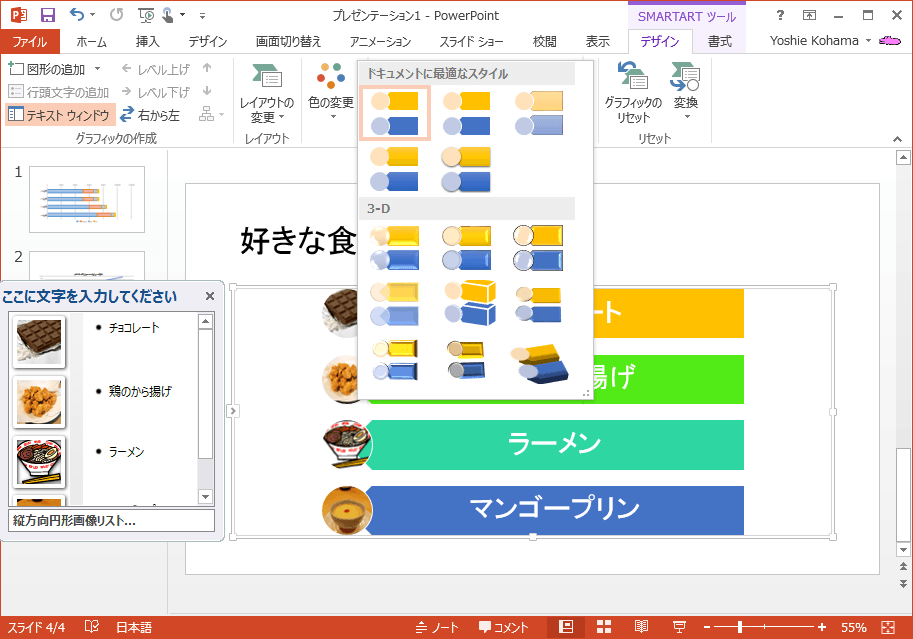Screen dimensions: 913x639
Task: Select the first 3-D style in first row
Action: pyautogui.click(x=395, y=248)
